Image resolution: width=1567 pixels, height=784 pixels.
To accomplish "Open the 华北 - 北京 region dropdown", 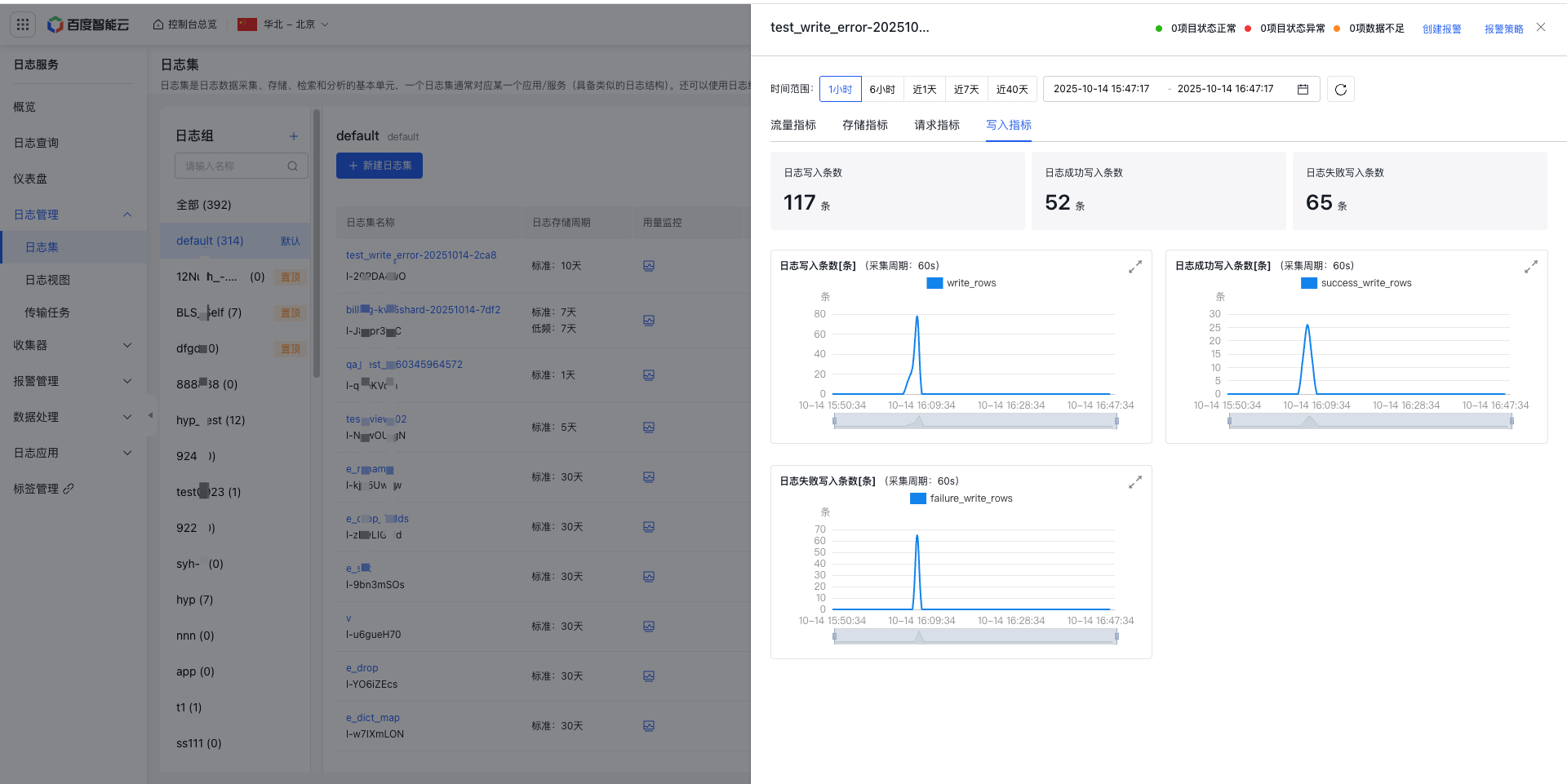I will point(283,24).
